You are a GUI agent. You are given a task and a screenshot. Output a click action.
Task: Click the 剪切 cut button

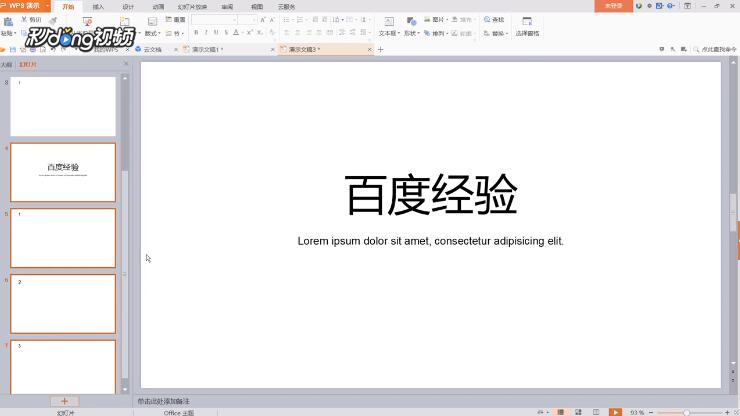32,19
